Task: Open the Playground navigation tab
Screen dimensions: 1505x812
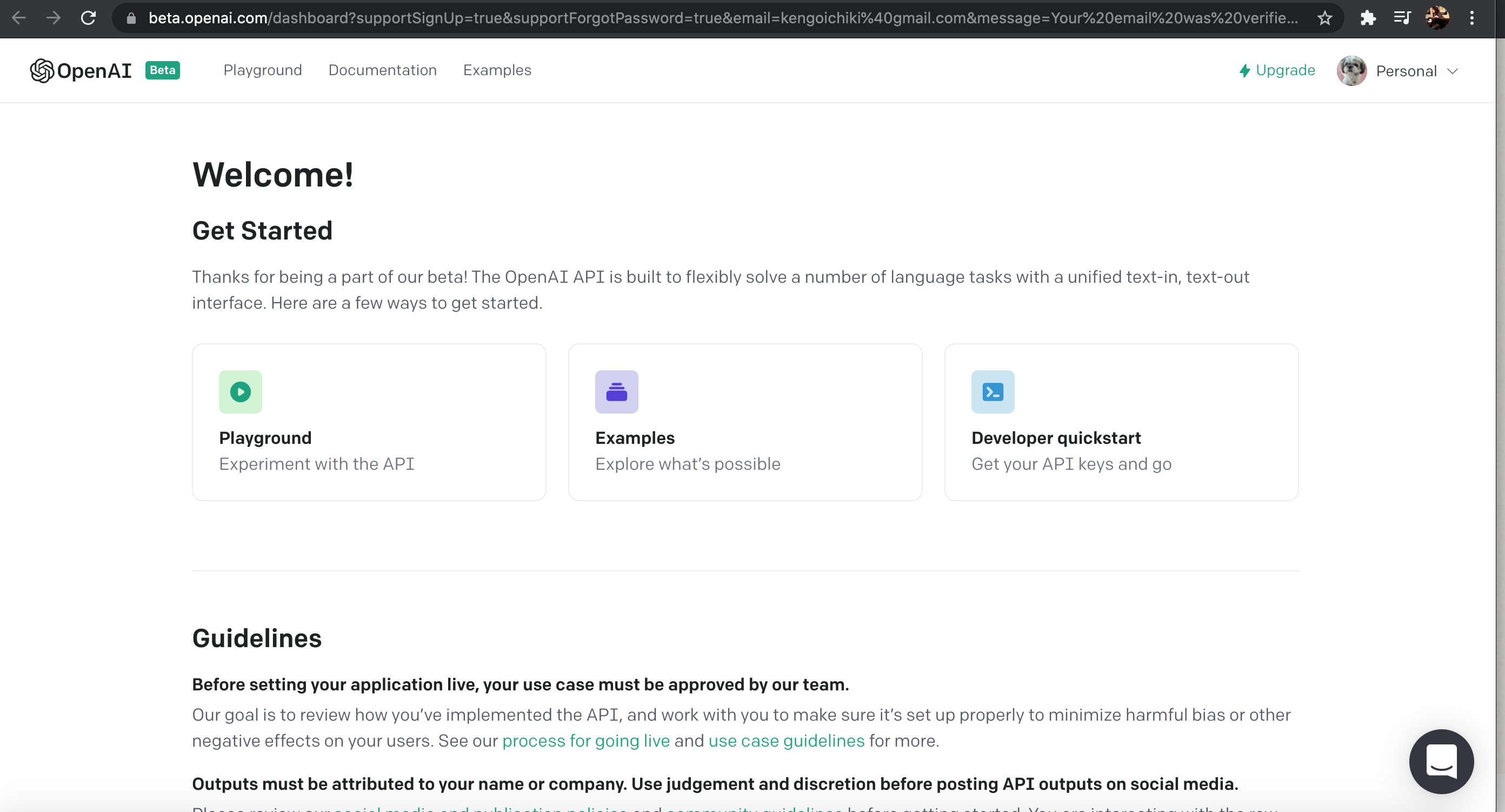Action: pyautogui.click(x=262, y=70)
